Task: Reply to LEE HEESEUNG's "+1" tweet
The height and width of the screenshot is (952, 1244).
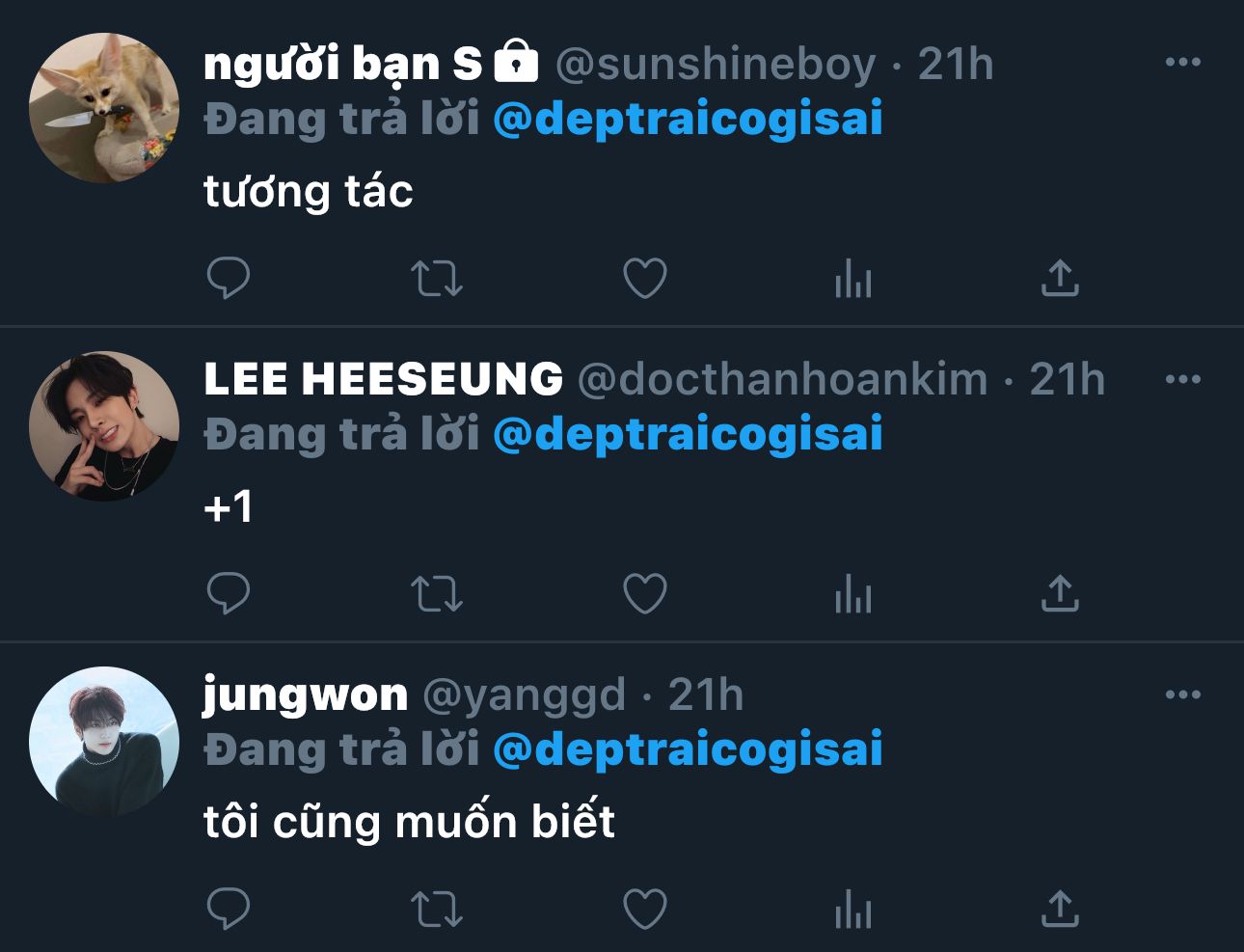Action: coord(229,593)
